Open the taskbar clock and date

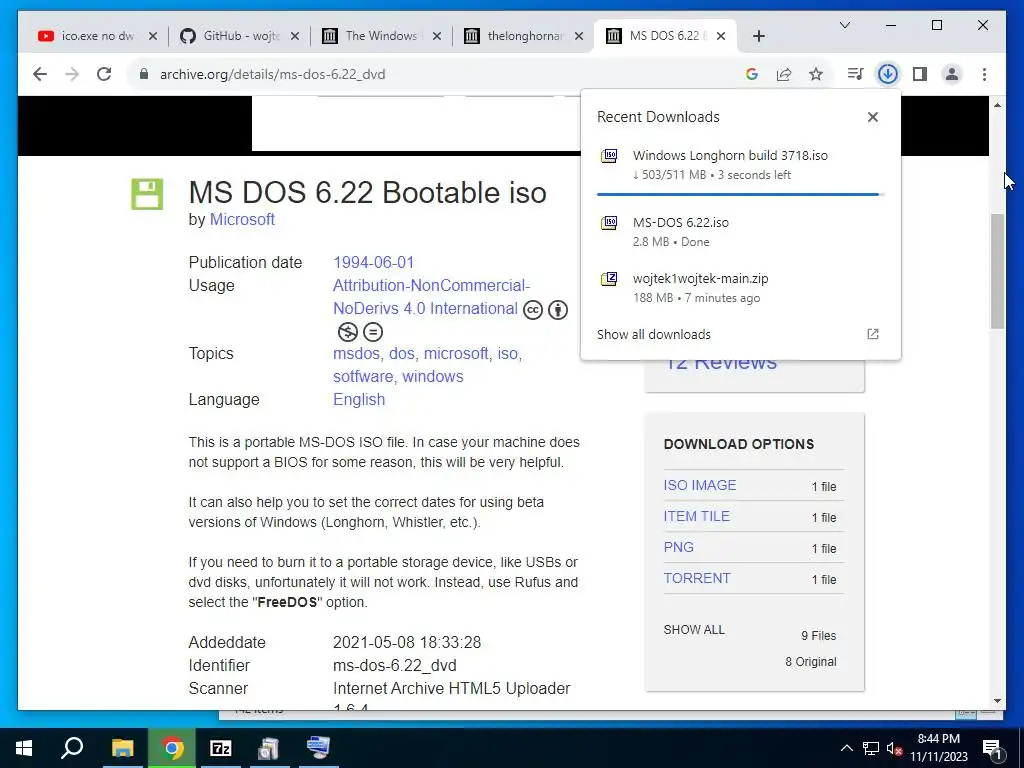(938, 748)
